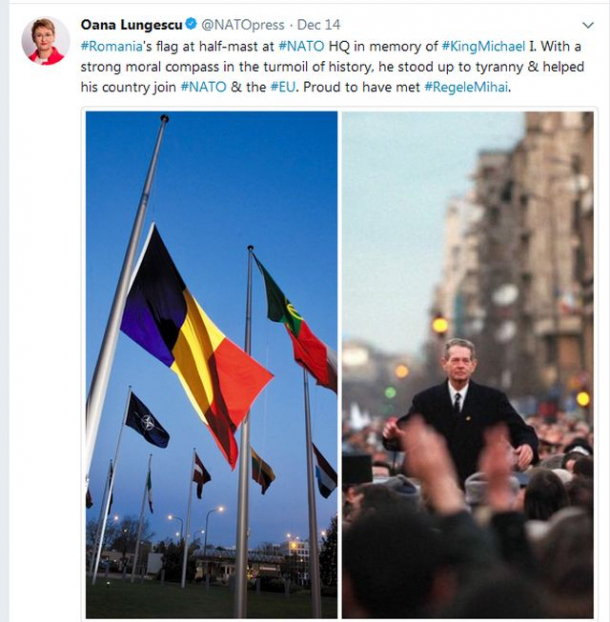Open the #KingMichael hashtag
The width and height of the screenshot is (610, 622).
click(x=483, y=46)
